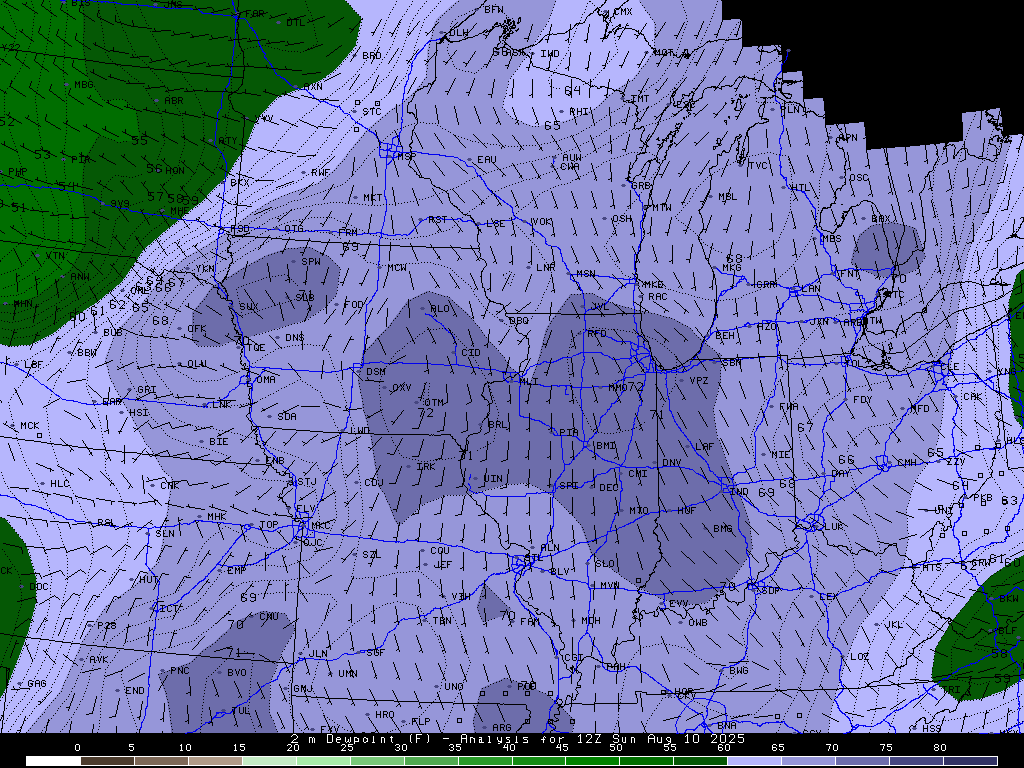Select the FWA station label
1024x768 pixels.
tap(789, 406)
